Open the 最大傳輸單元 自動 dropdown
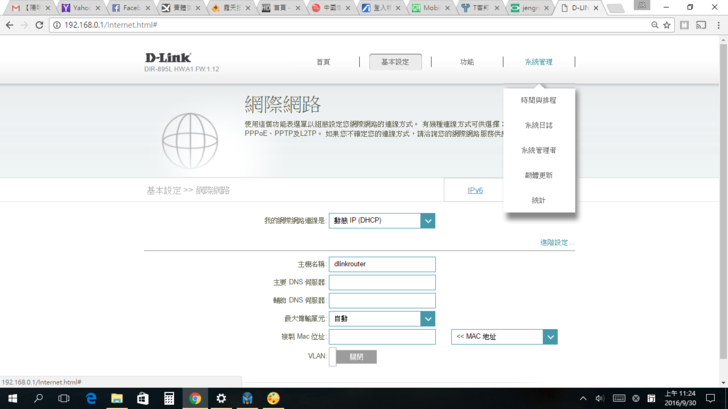728x409 pixels. (427, 319)
